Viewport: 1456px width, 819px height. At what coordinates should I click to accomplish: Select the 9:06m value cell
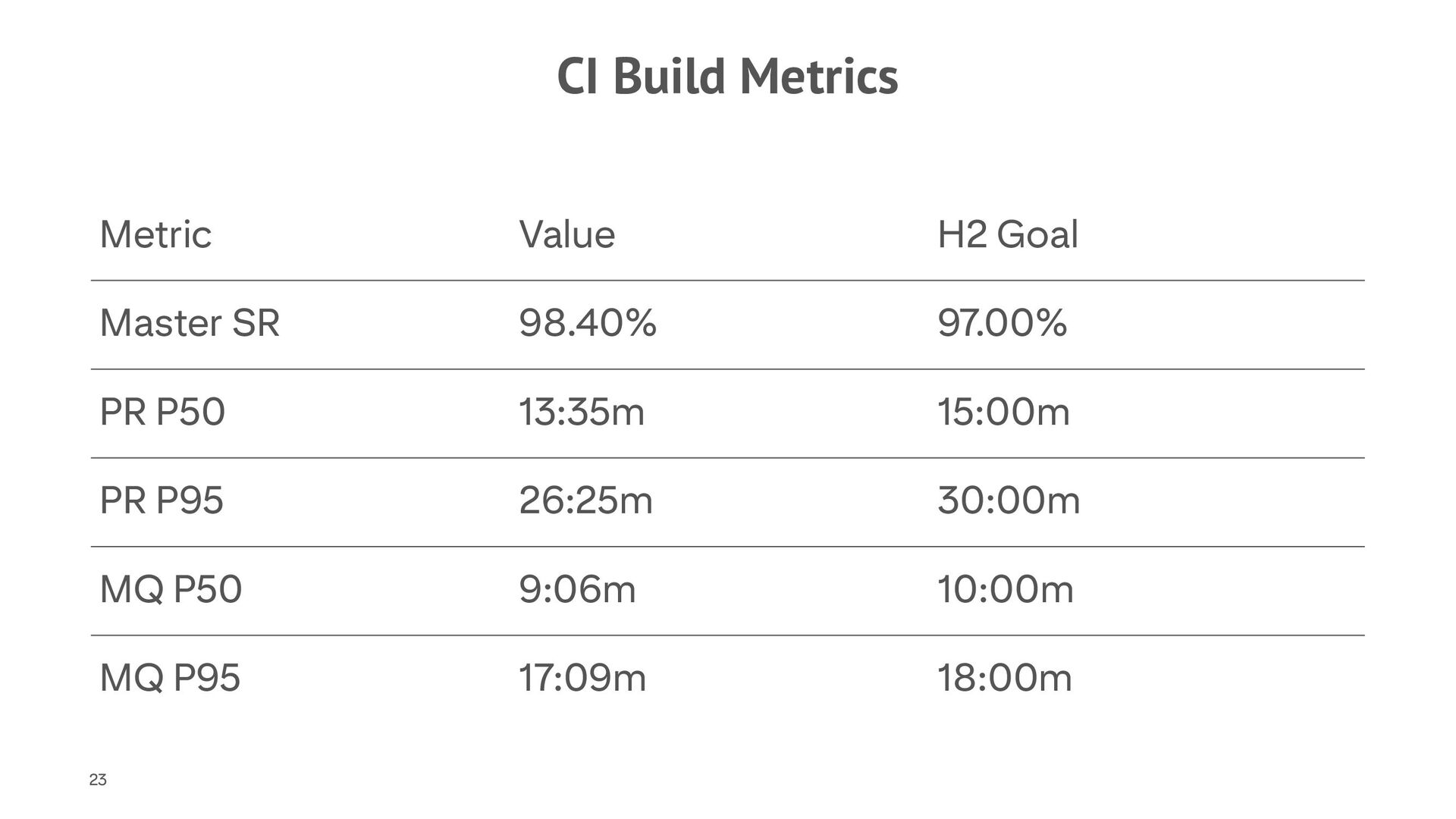577,589
